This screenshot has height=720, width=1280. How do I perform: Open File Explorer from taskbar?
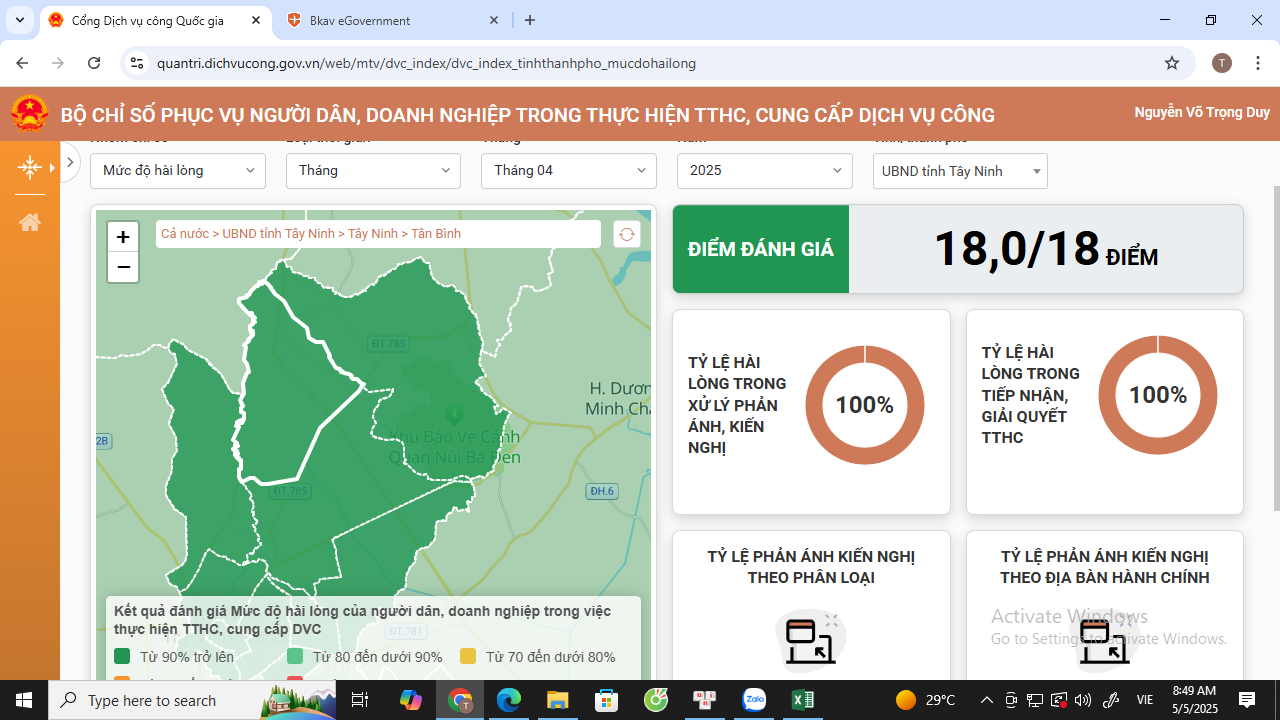[x=558, y=700]
